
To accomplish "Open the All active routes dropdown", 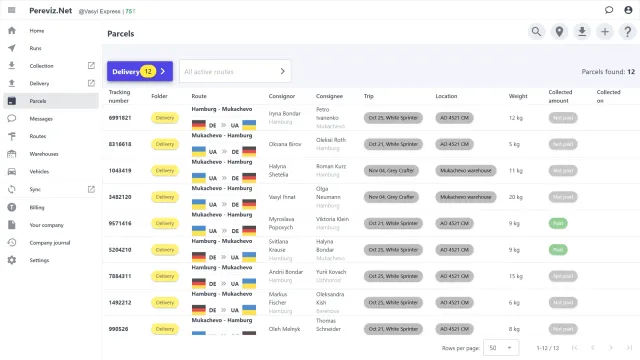I will click(x=235, y=71).
